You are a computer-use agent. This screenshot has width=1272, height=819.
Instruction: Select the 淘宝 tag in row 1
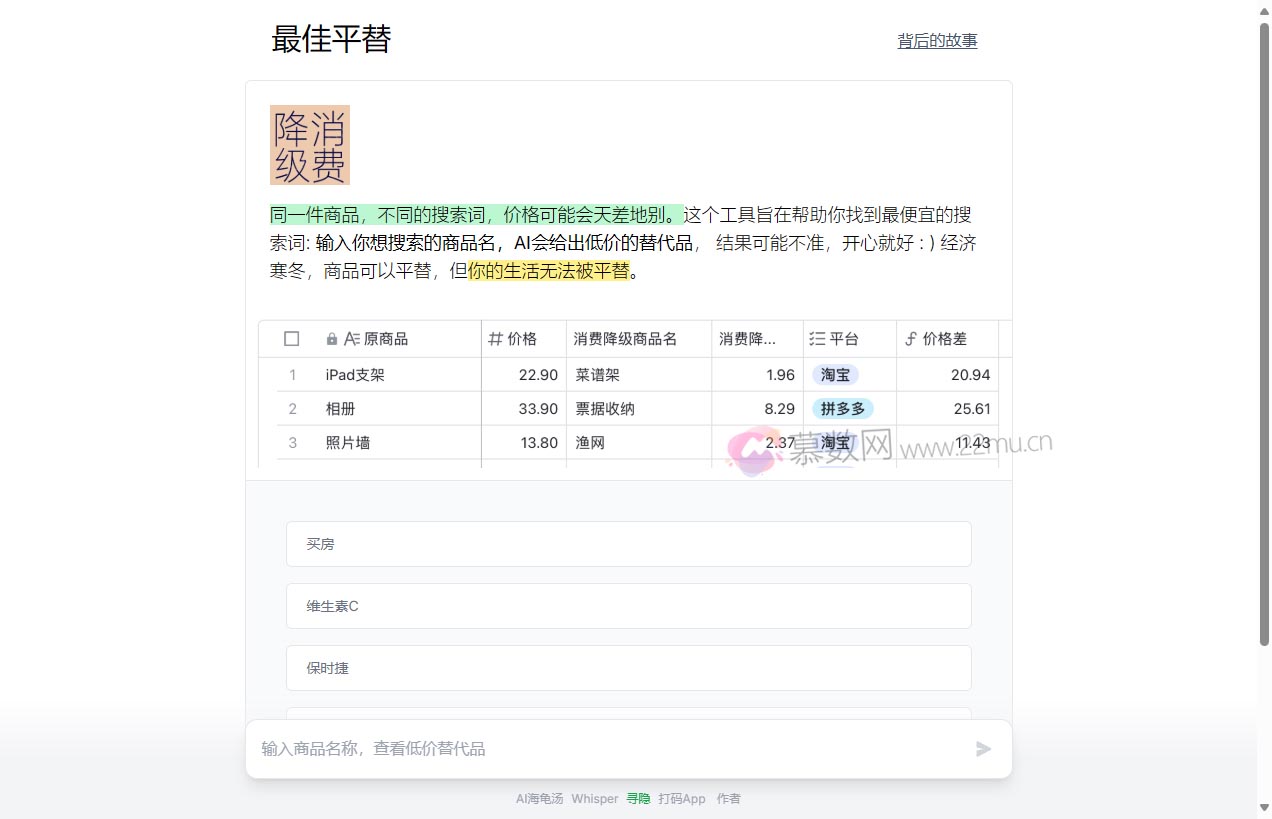[x=835, y=375]
